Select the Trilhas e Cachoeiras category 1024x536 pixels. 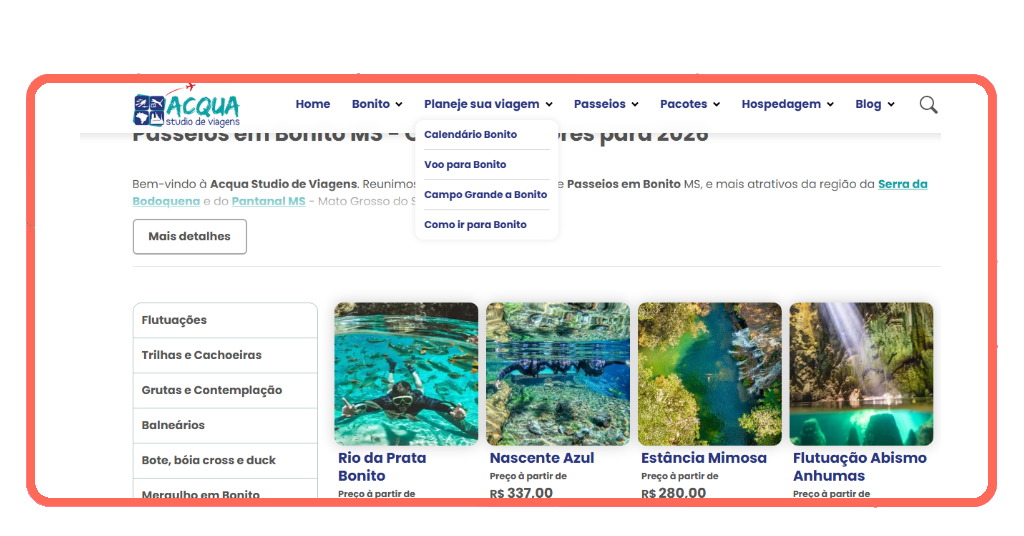[225, 355]
